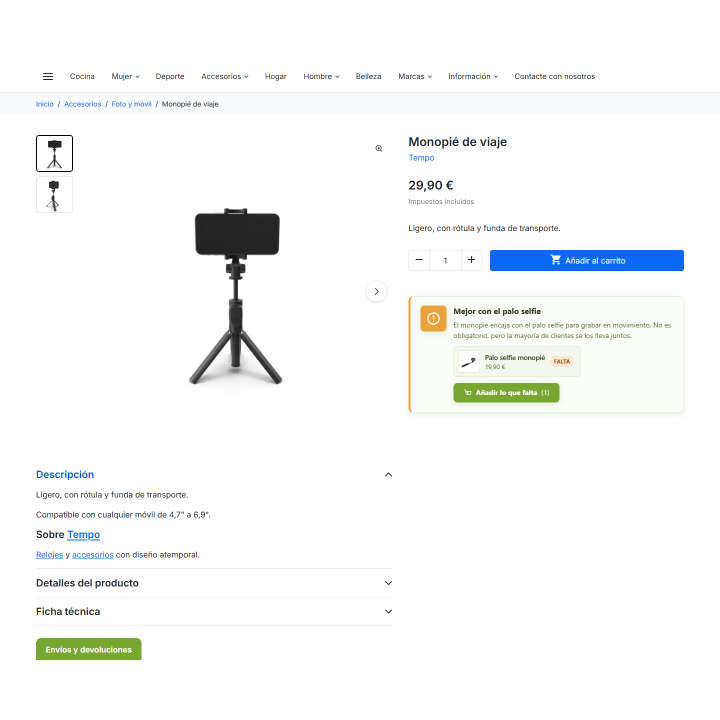720x720 pixels.
Task: Decrease quantity with minus button
Action: [x=419, y=260]
